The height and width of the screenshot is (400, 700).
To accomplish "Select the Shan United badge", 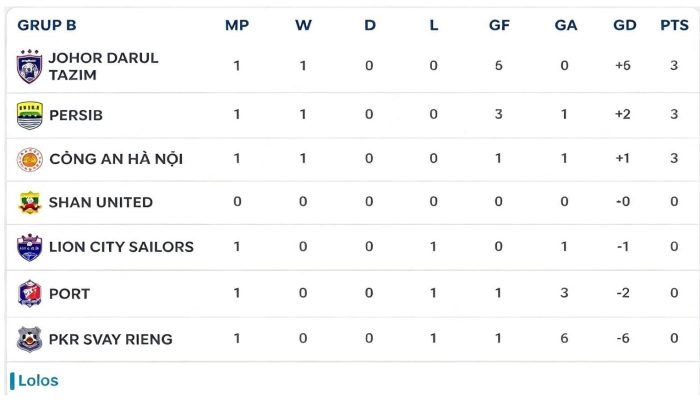I will click(x=29, y=202).
